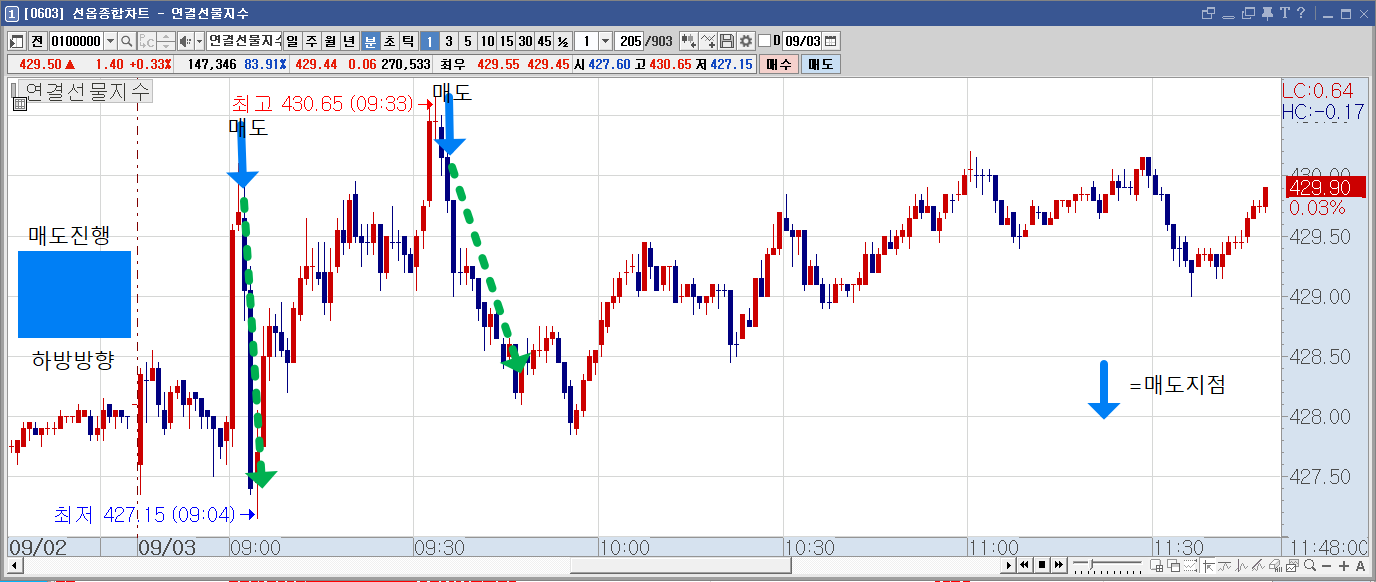
Task: Click the playback speed slider handle
Action: 1091,564
